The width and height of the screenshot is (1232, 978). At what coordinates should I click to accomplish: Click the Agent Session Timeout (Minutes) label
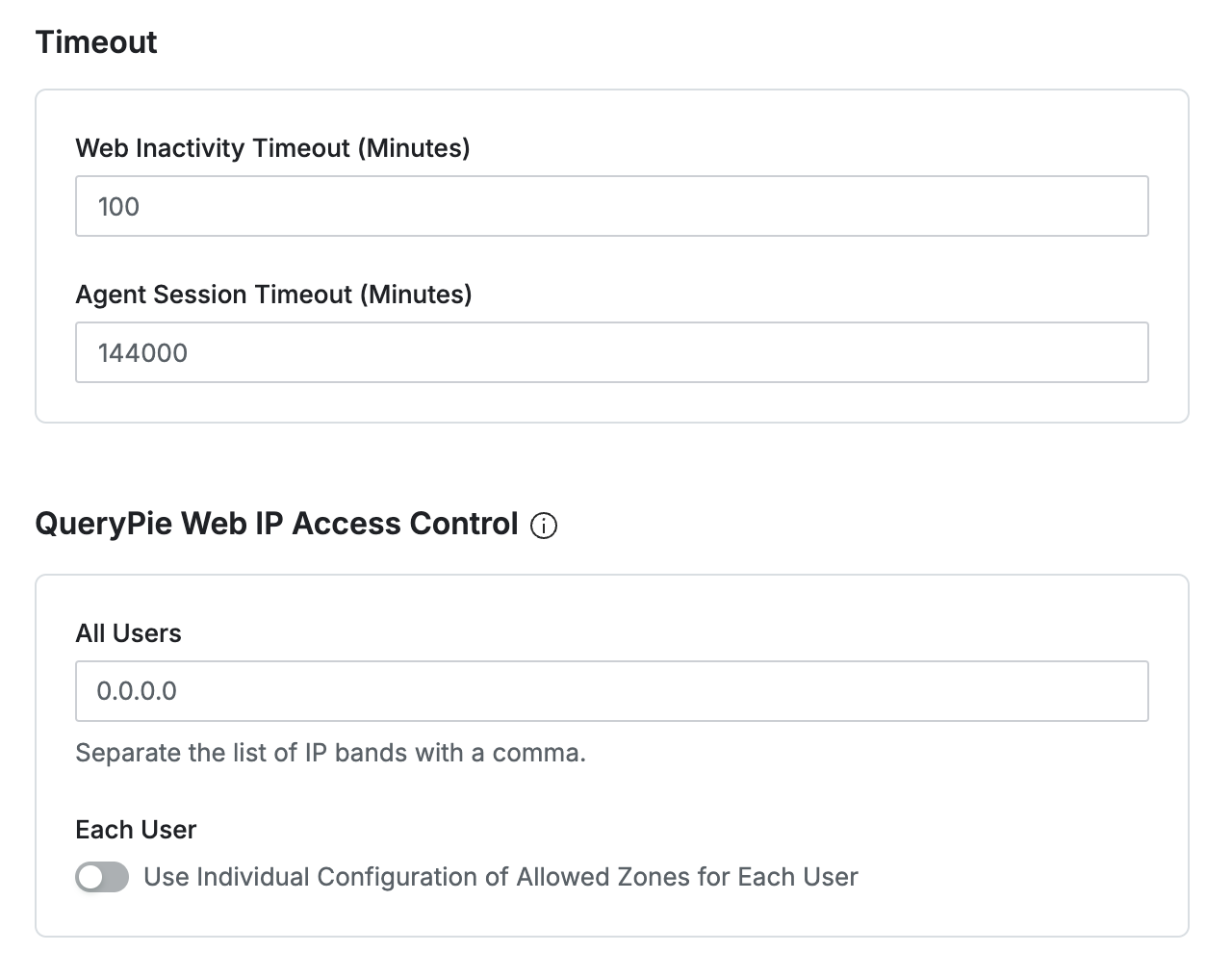pos(273,295)
